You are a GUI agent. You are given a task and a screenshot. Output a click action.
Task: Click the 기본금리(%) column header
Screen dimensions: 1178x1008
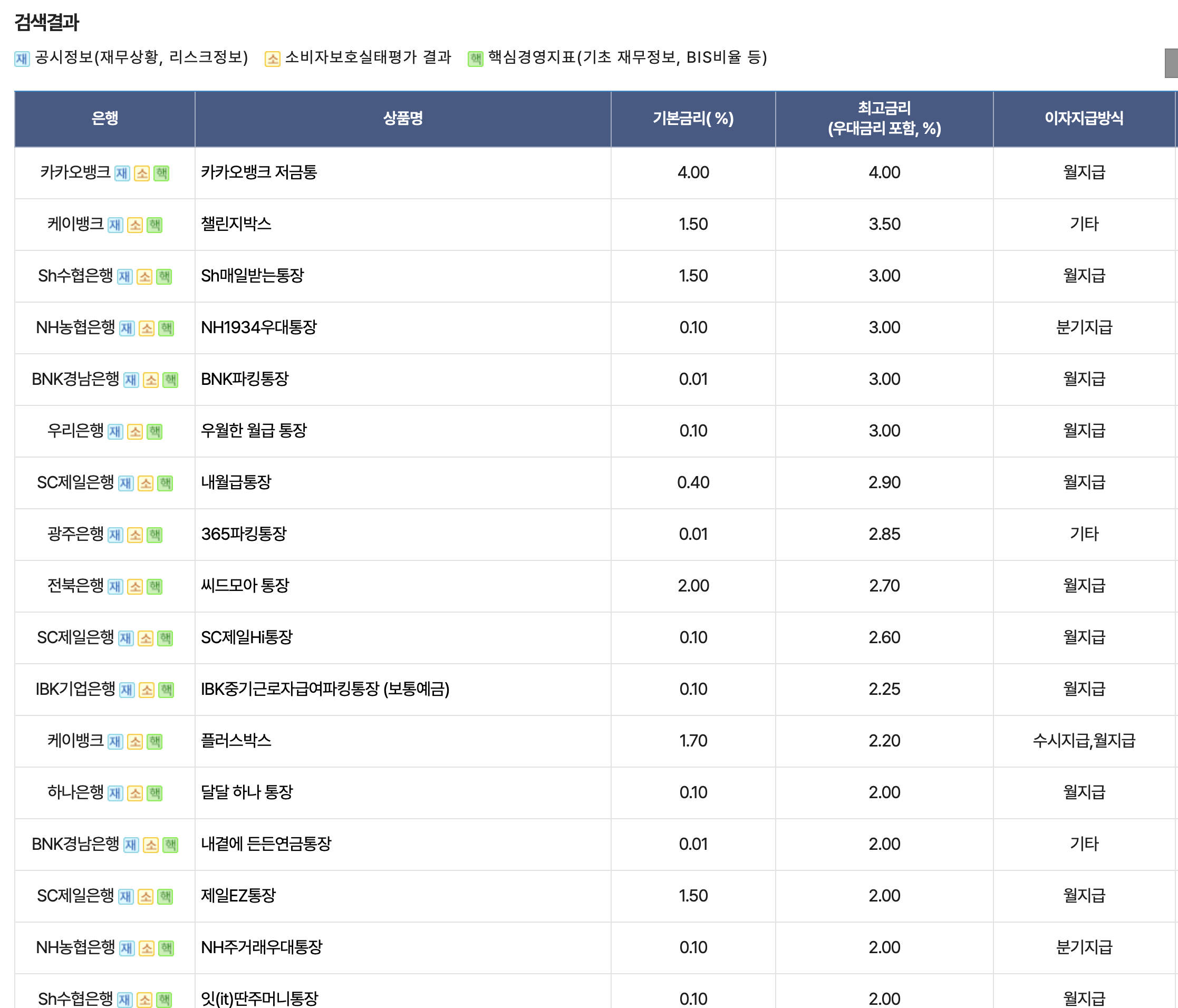[x=693, y=118]
